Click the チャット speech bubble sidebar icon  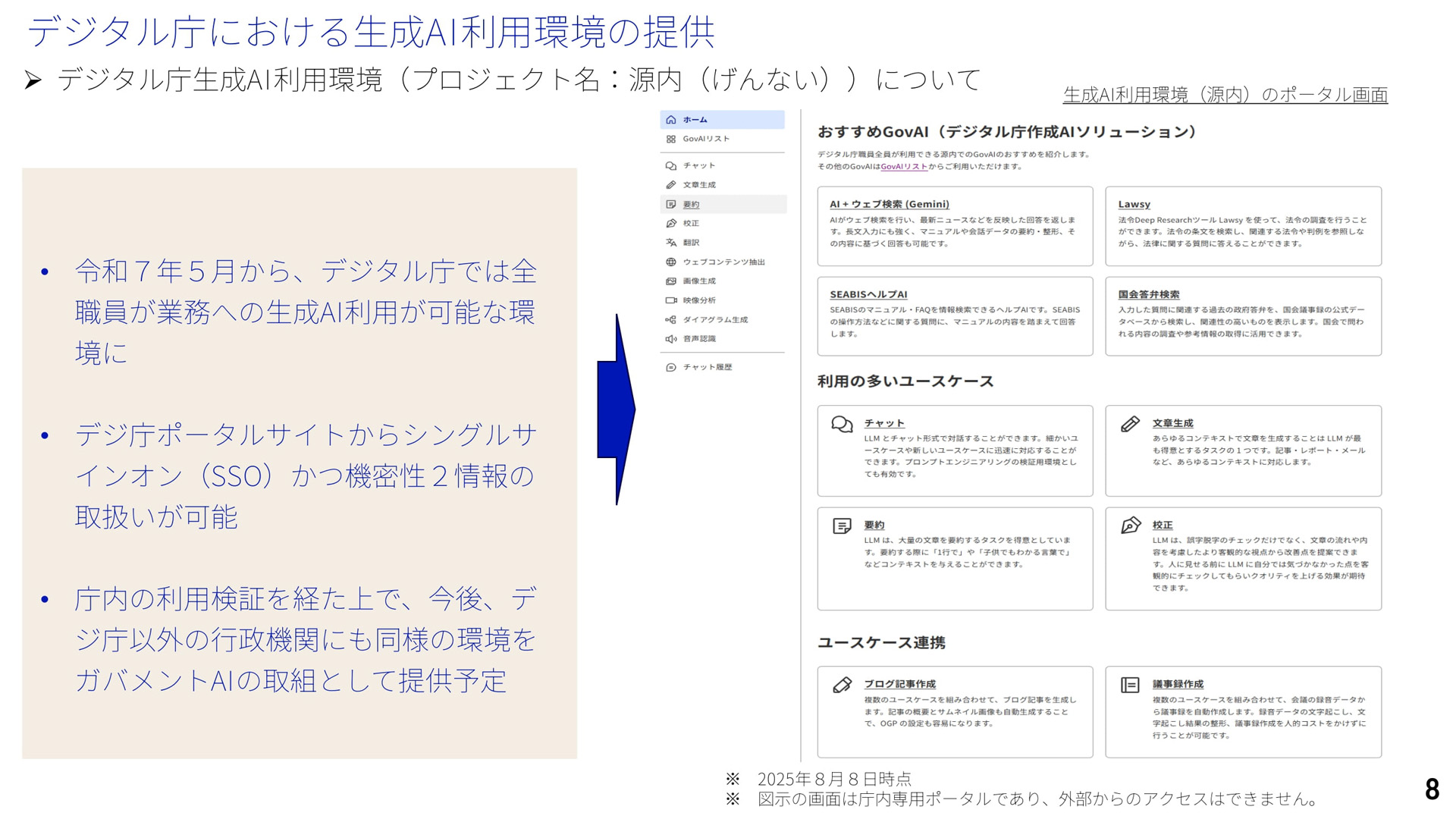[670, 165]
